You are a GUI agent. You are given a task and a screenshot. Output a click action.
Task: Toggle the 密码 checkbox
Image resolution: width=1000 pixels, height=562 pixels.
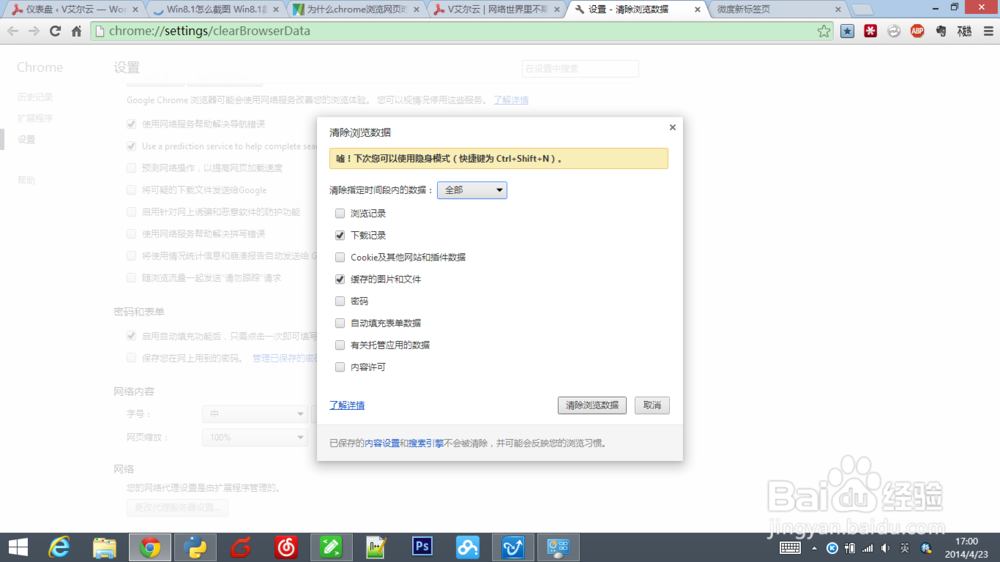coord(340,301)
